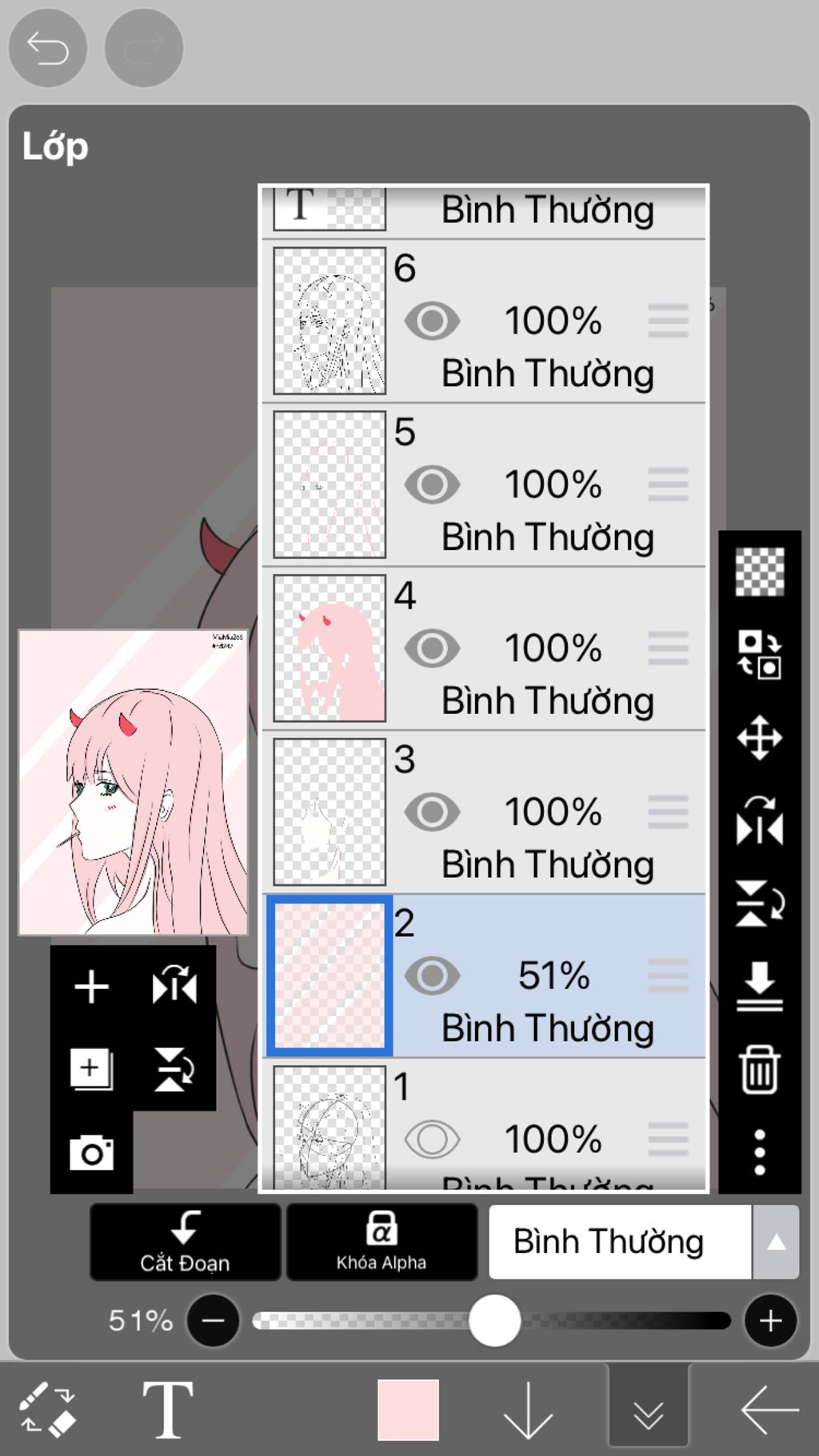The image size is (819, 1456).
Task: Expand the blend mode arrow next to Bình Thường
Action: (x=776, y=1242)
